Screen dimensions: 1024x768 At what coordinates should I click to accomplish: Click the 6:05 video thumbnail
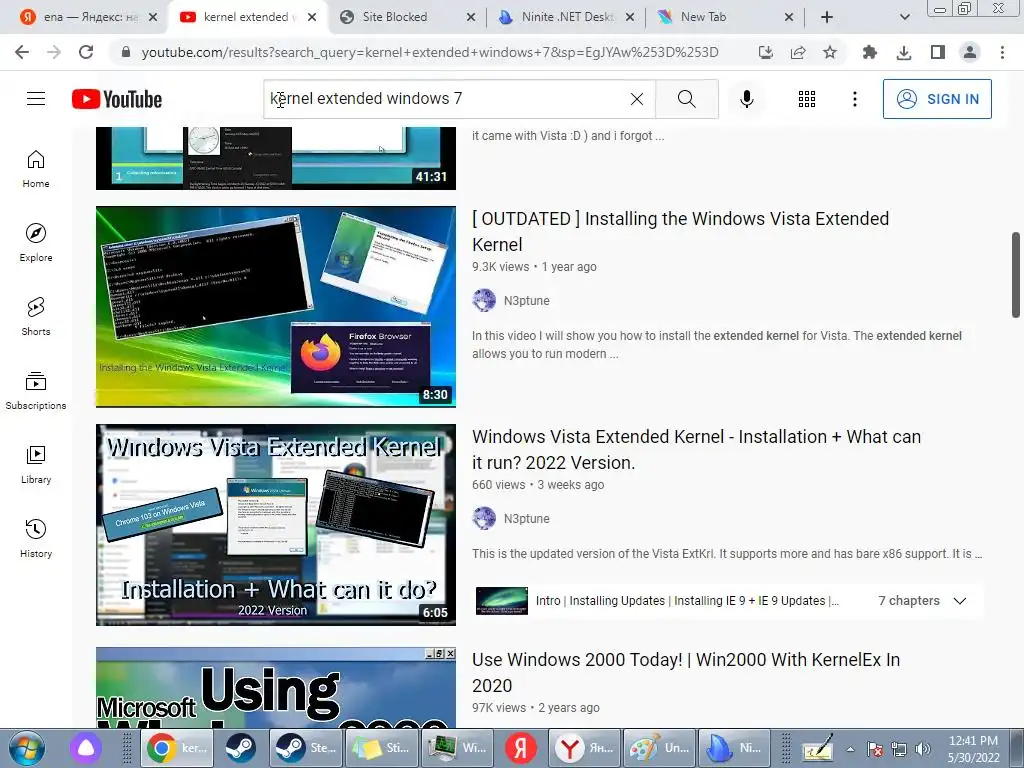tap(276, 525)
